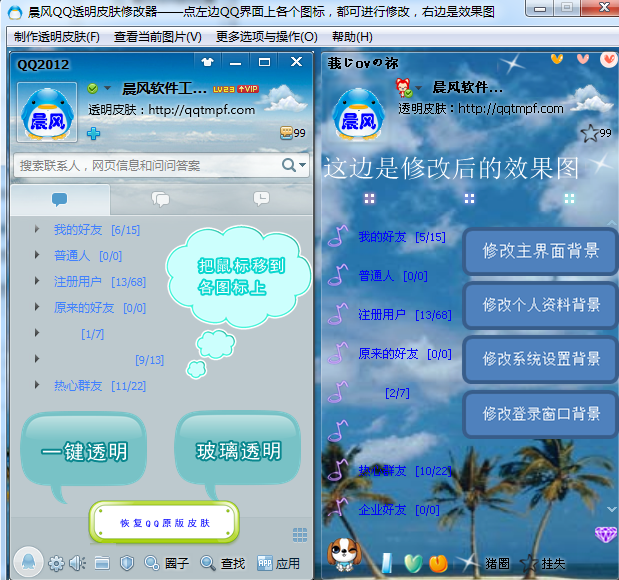
Task: Click 注册用户 [13/68] in preview list
Action: coord(405,315)
